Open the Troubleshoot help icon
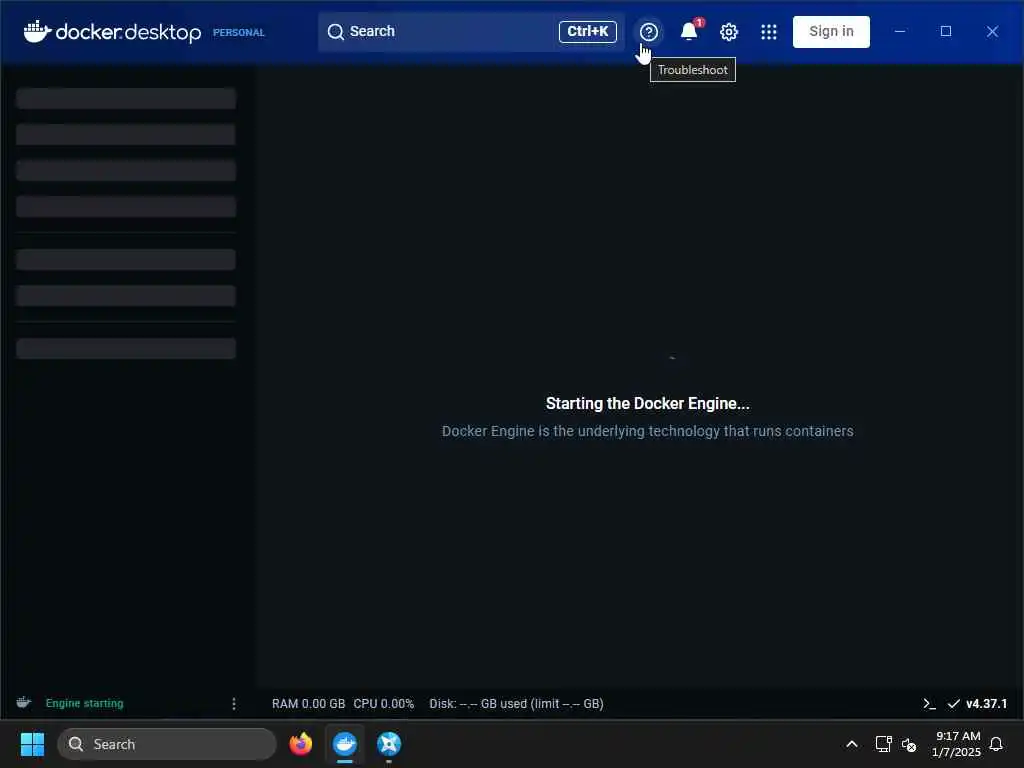This screenshot has height=768, width=1024. click(x=648, y=31)
